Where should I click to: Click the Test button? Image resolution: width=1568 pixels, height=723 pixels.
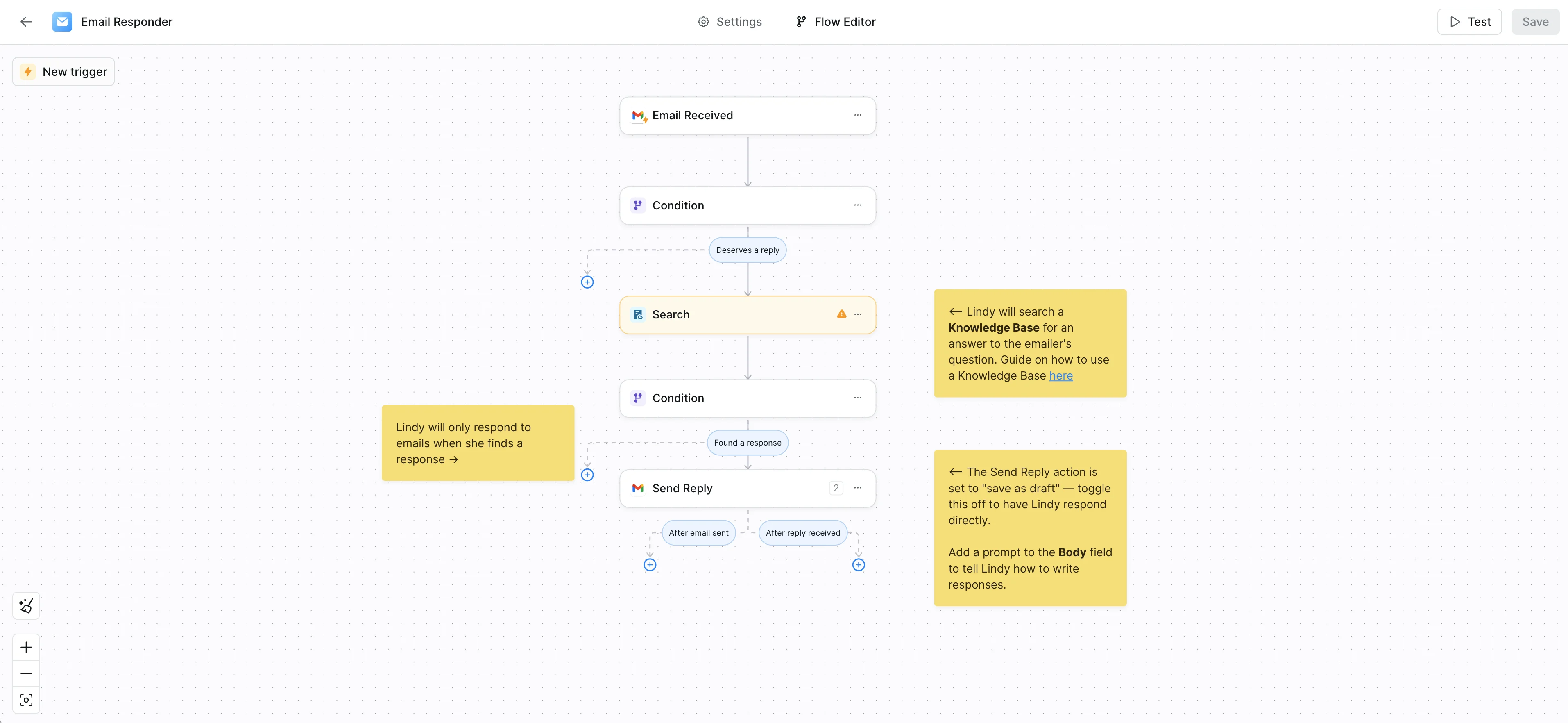[x=1469, y=22]
